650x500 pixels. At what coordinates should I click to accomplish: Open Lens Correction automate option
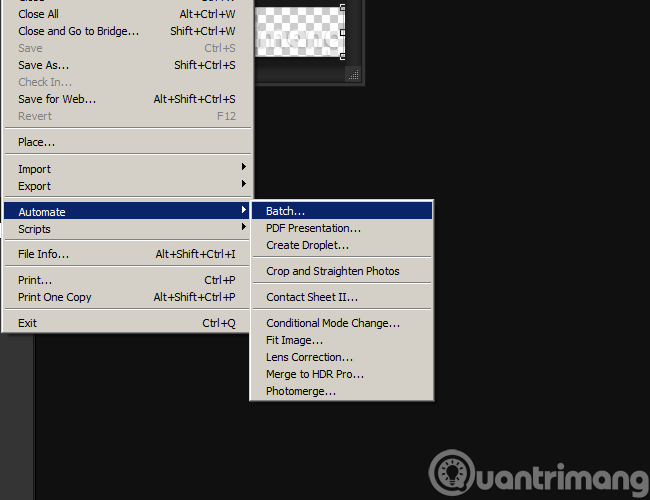342,357
